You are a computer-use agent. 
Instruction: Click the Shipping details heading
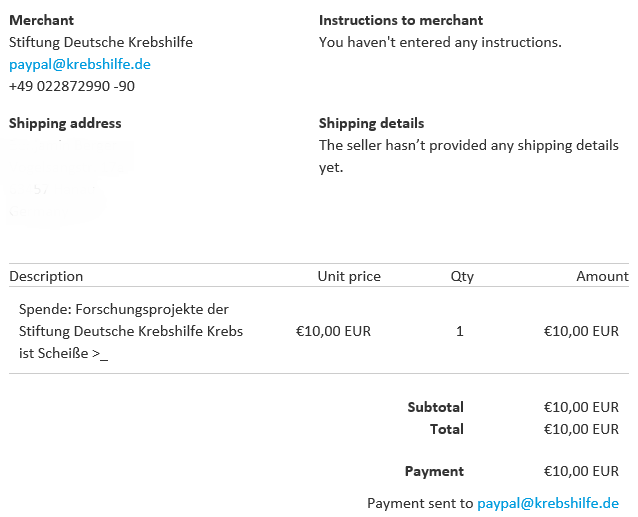(371, 123)
